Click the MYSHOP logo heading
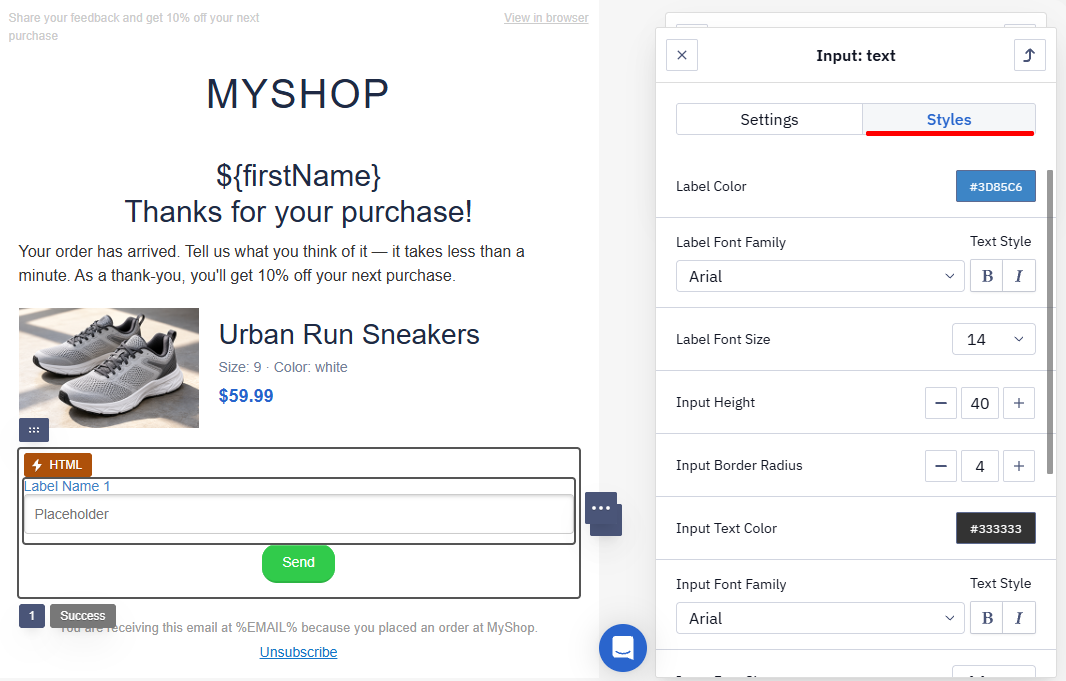The width and height of the screenshot is (1066, 681). [298, 94]
